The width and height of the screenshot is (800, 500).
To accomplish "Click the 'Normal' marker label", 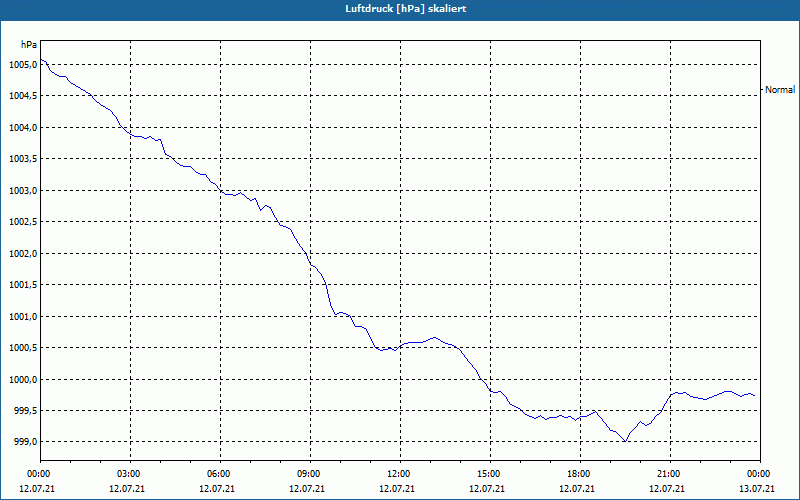I will click(x=780, y=90).
